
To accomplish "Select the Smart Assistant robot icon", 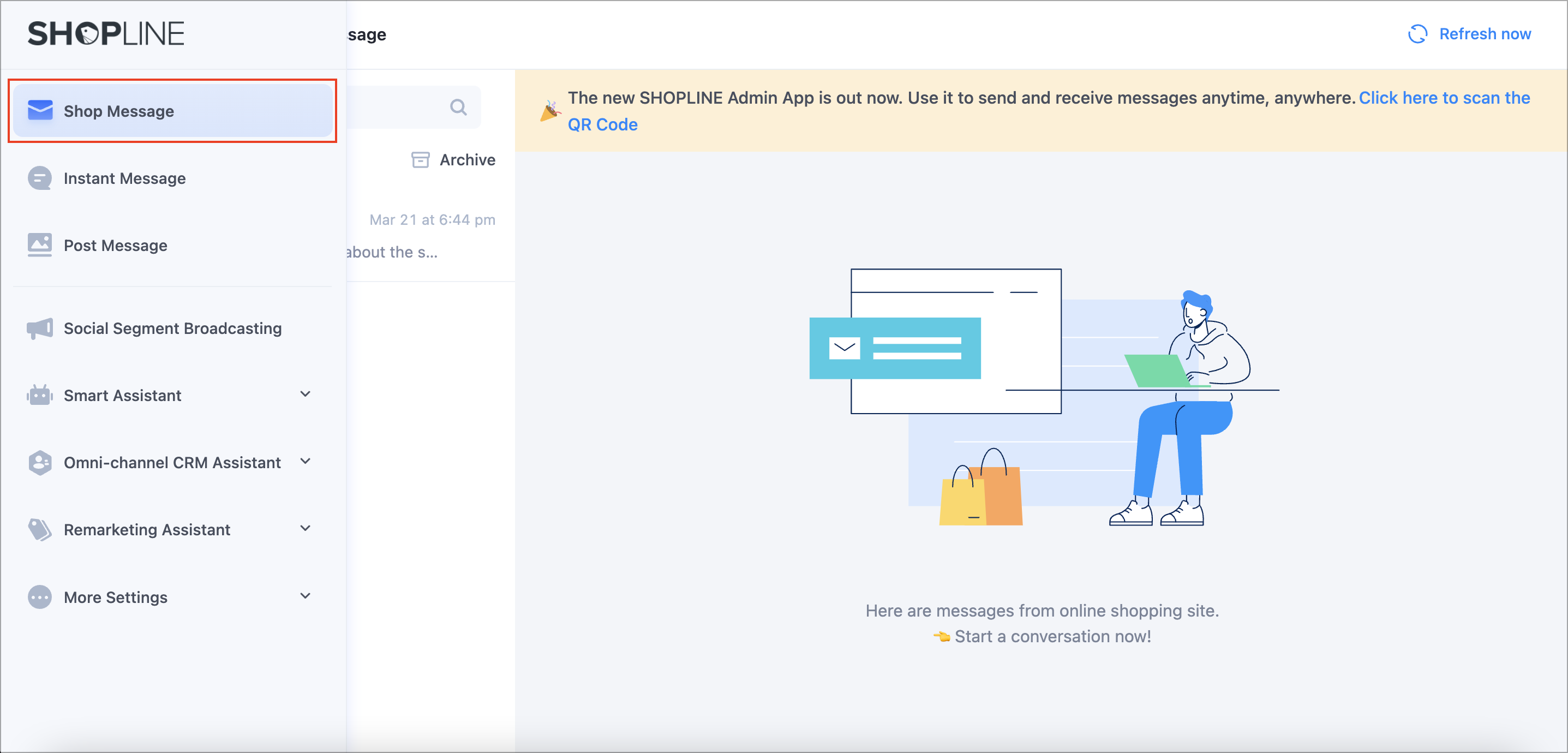I will click(40, 395).
